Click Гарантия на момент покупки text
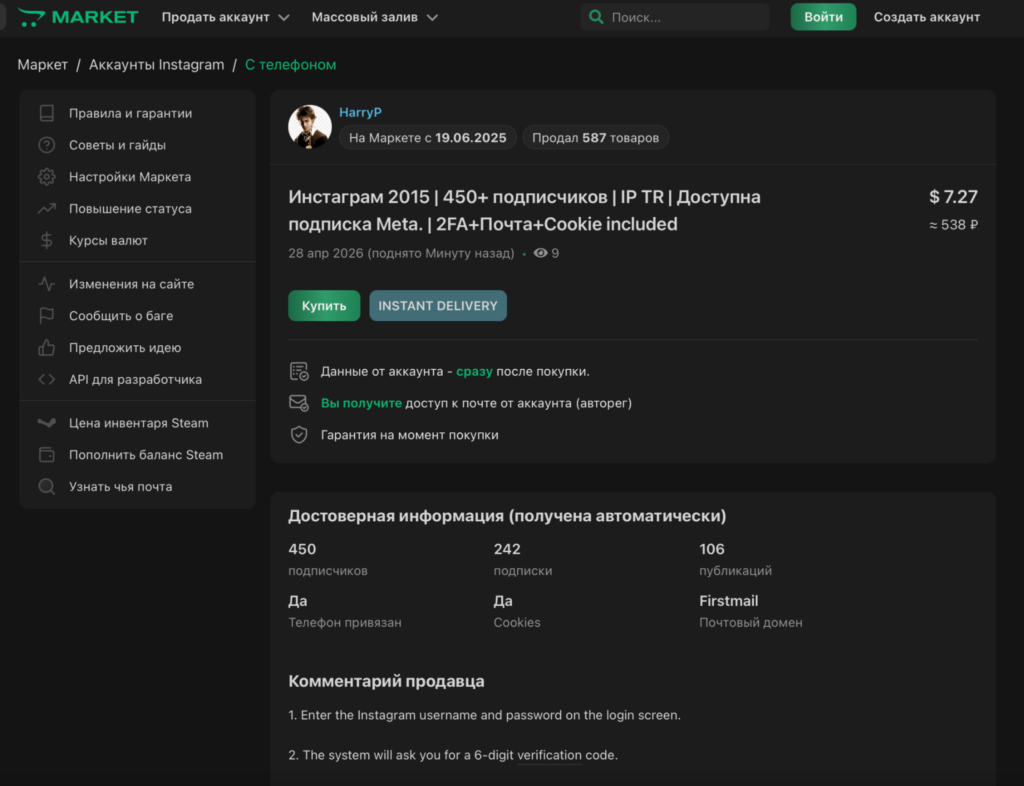 coord(409,435)
